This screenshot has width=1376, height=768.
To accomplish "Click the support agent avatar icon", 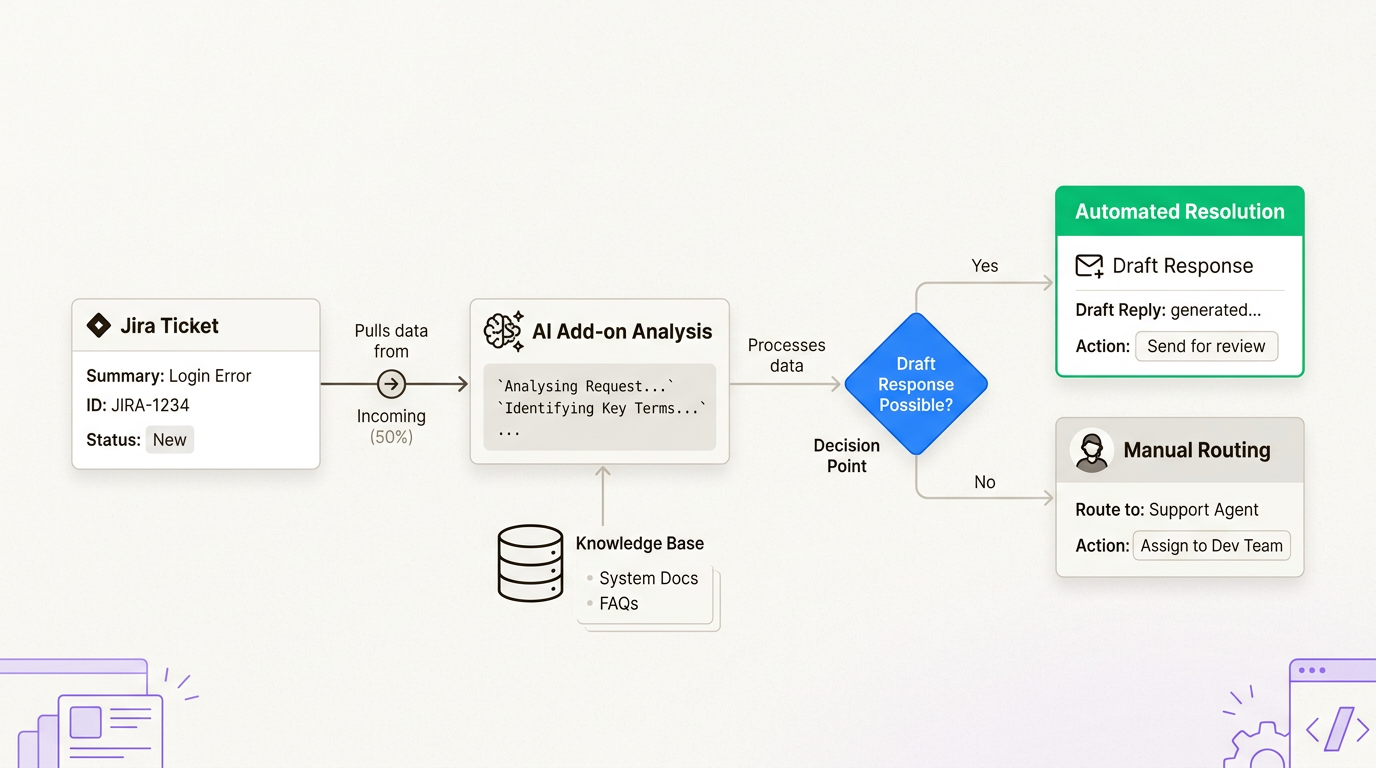I will click(1092, 451).
